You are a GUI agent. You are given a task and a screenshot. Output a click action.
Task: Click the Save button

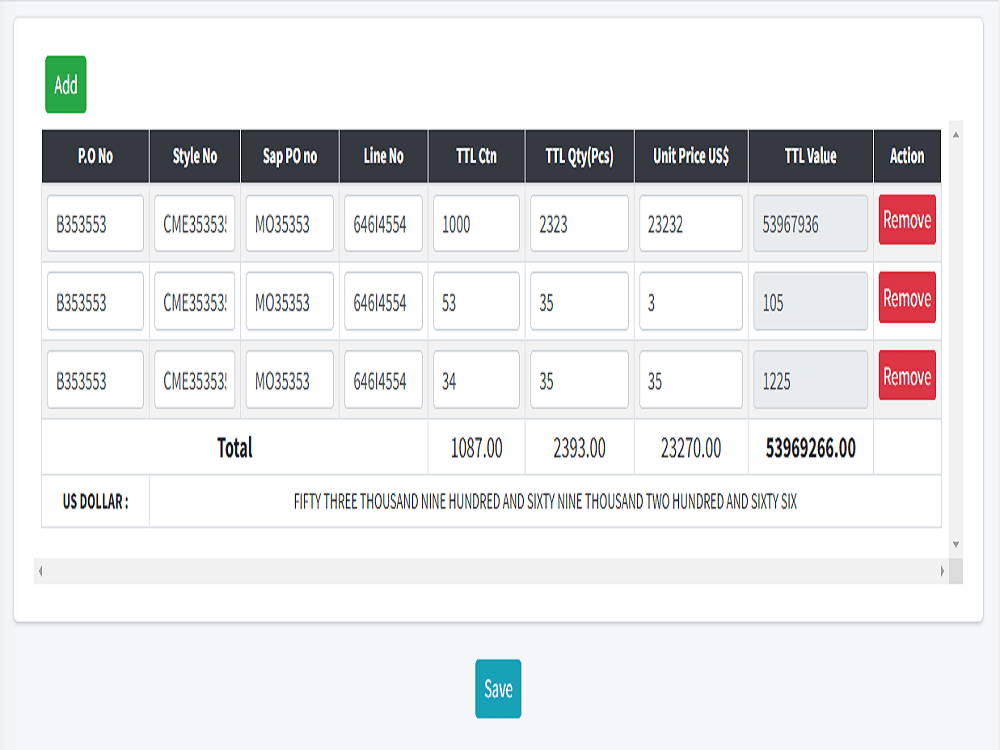tap(497, 689)
